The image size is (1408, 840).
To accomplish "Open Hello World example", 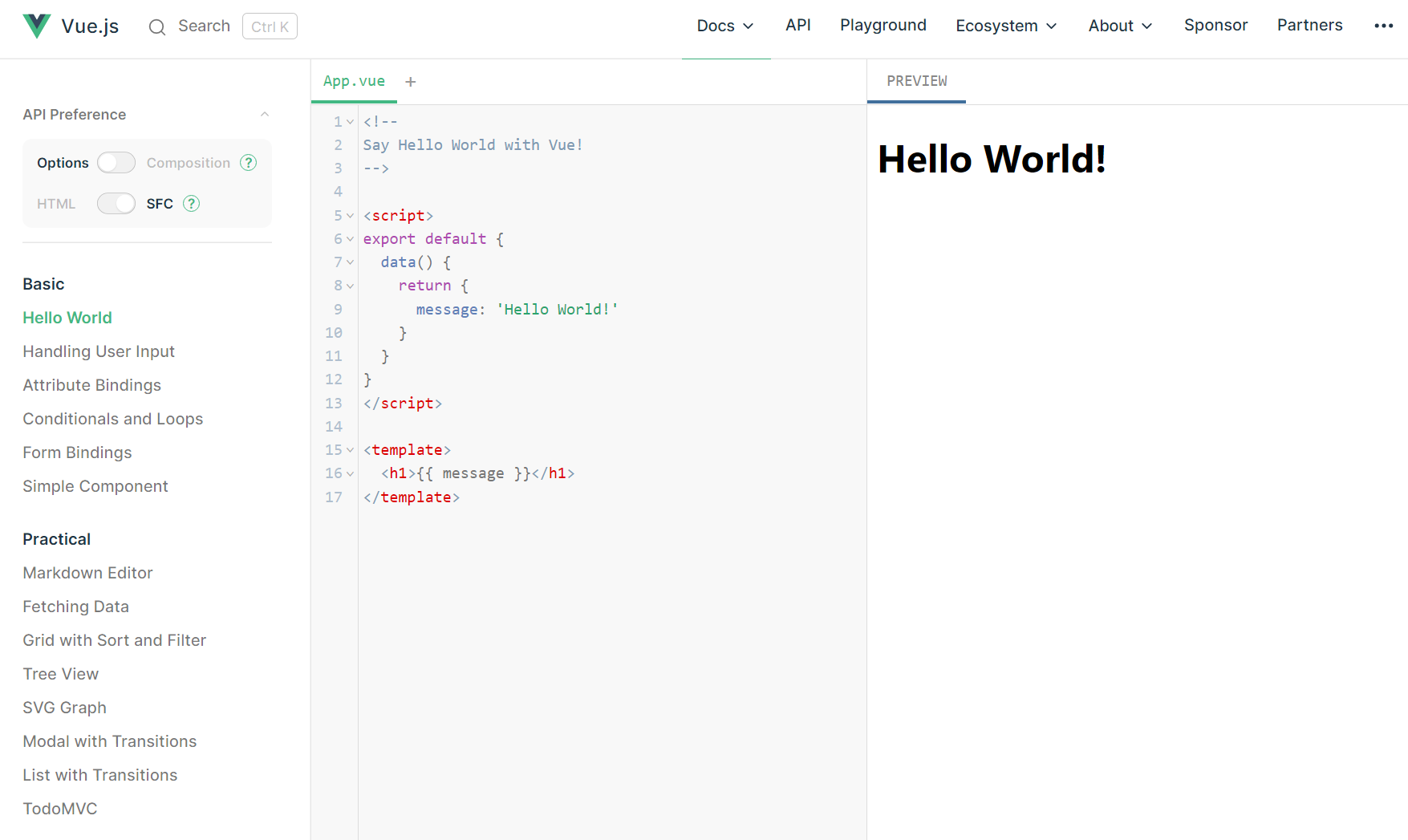I will click(67, 318).
